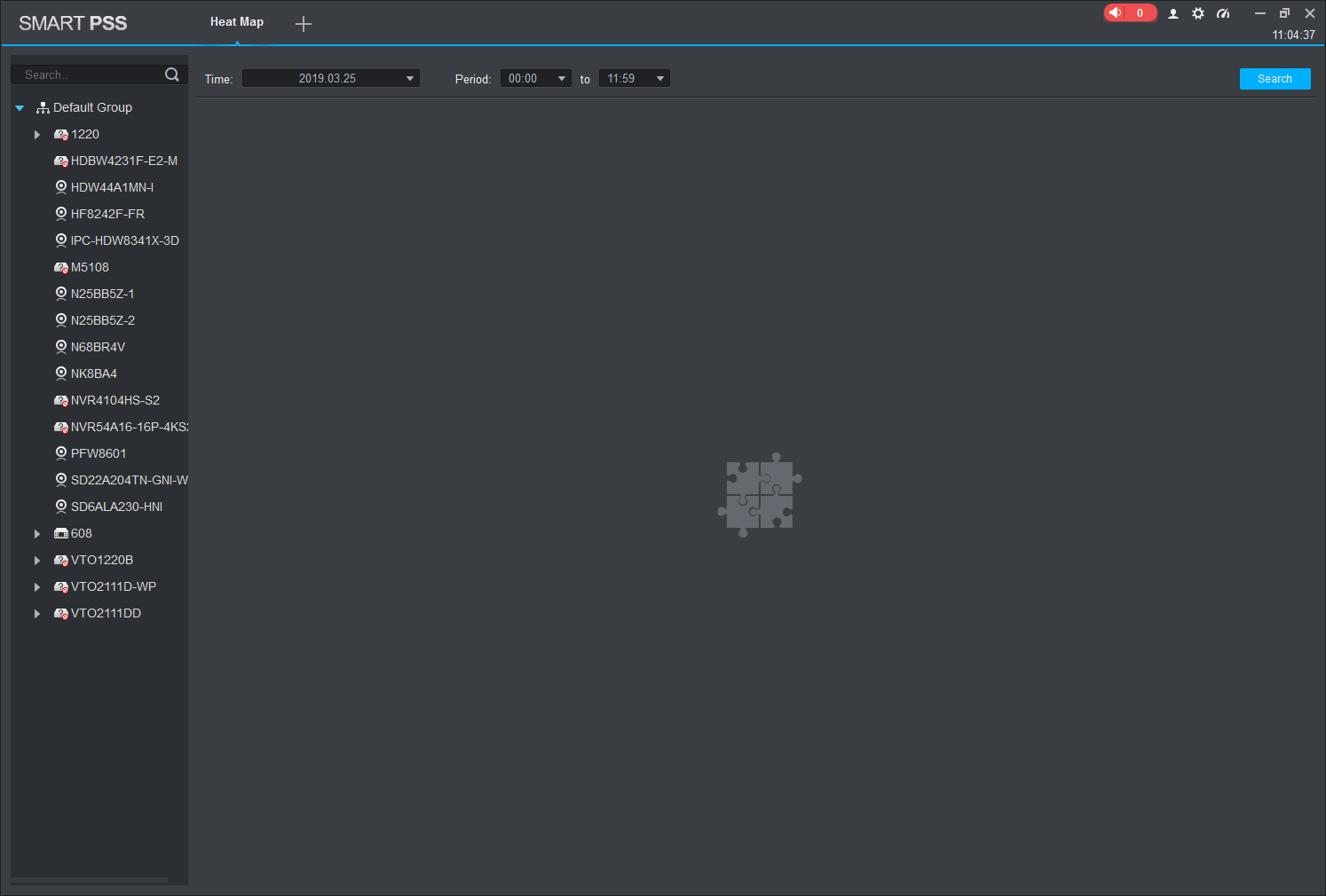This screenshot has height=896, width=1326.
Task: Select device HF8242F-FR
Action: 107,214
